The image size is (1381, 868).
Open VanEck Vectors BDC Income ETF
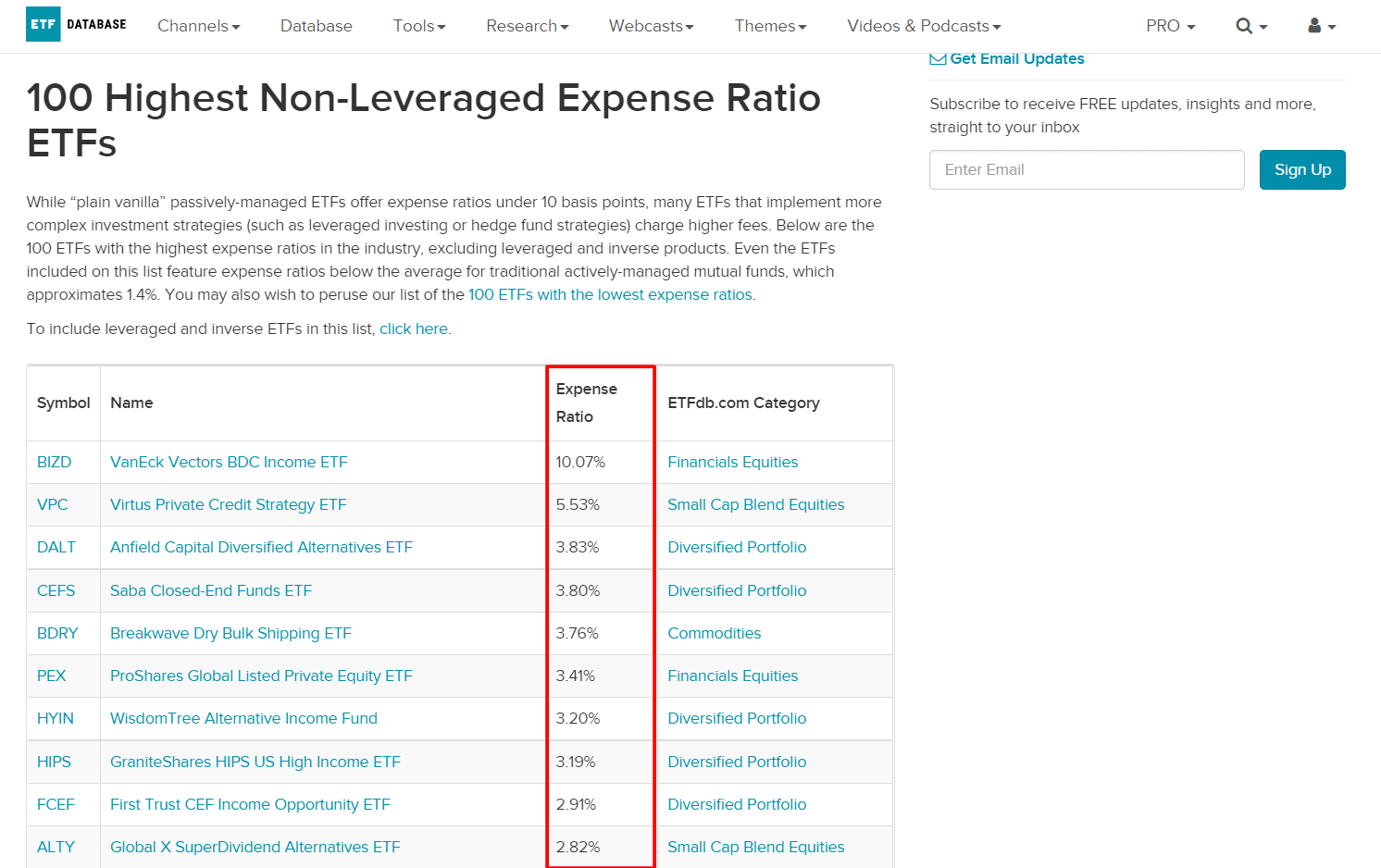coord(229,462)
